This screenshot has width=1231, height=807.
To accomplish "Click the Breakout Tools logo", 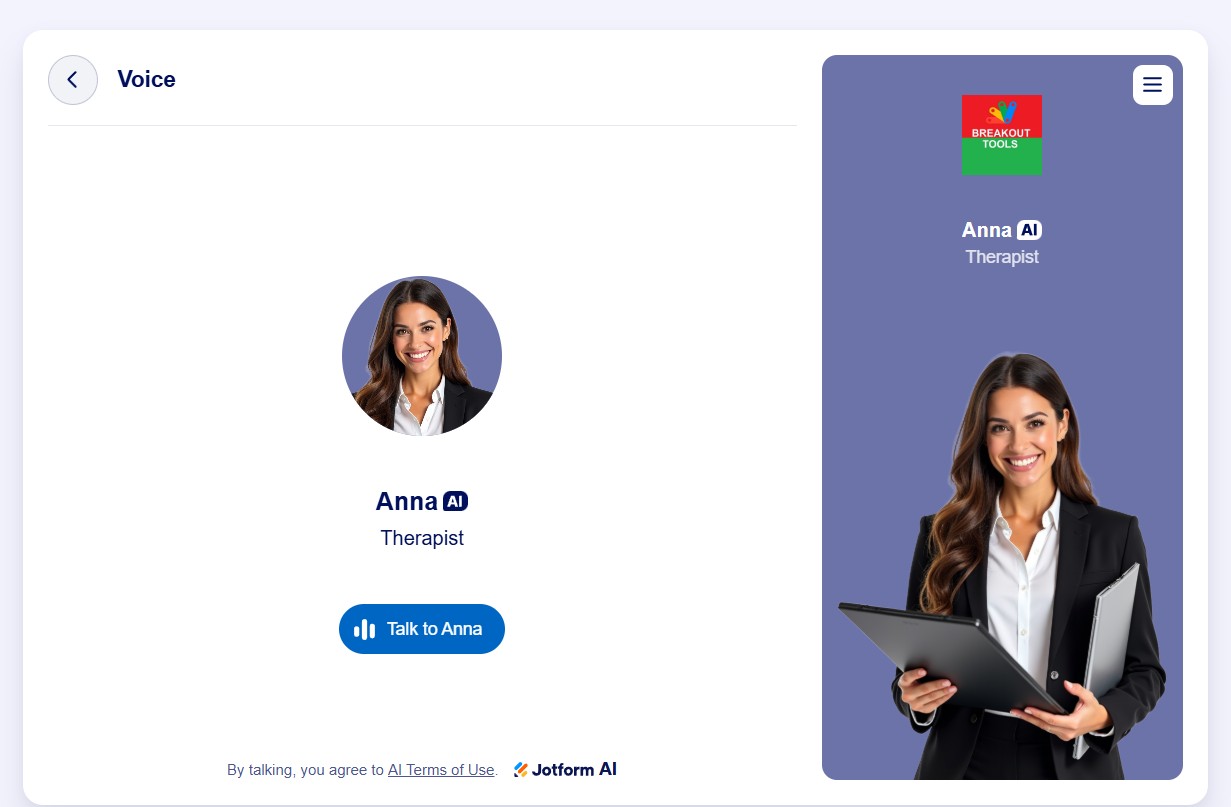I will (1002, 135).
